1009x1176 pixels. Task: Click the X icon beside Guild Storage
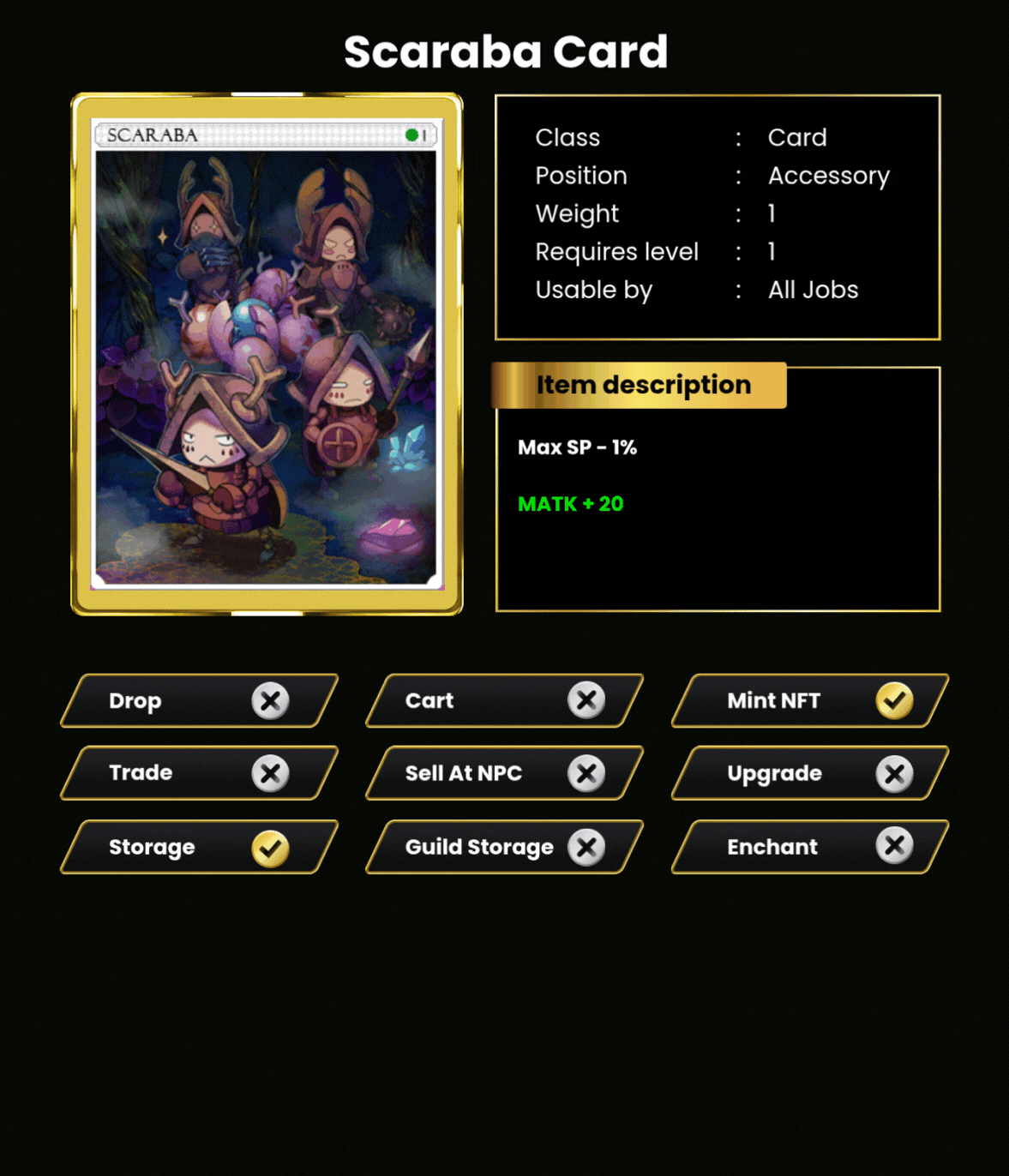(x=586, y=847)
